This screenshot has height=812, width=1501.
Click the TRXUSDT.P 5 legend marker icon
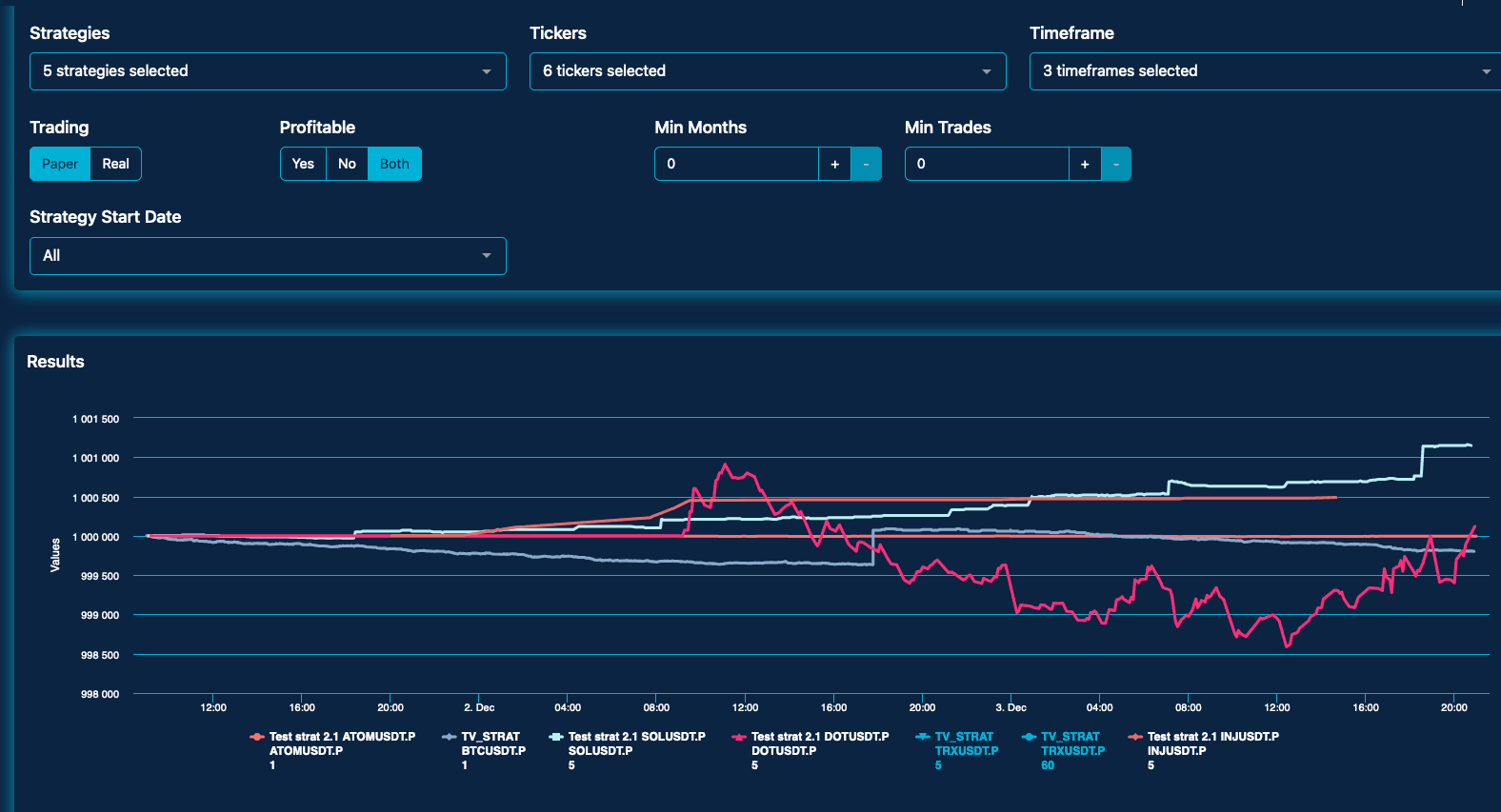coord(923,737)
